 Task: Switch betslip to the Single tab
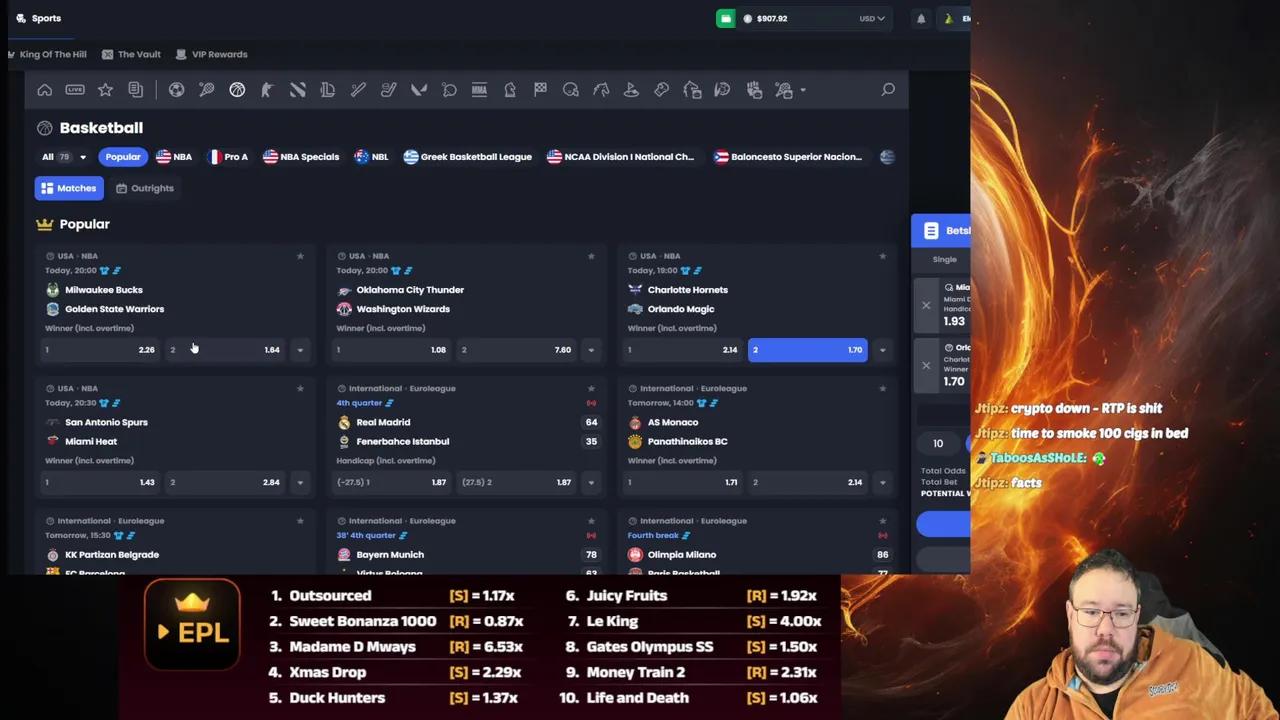coord(944,259)
